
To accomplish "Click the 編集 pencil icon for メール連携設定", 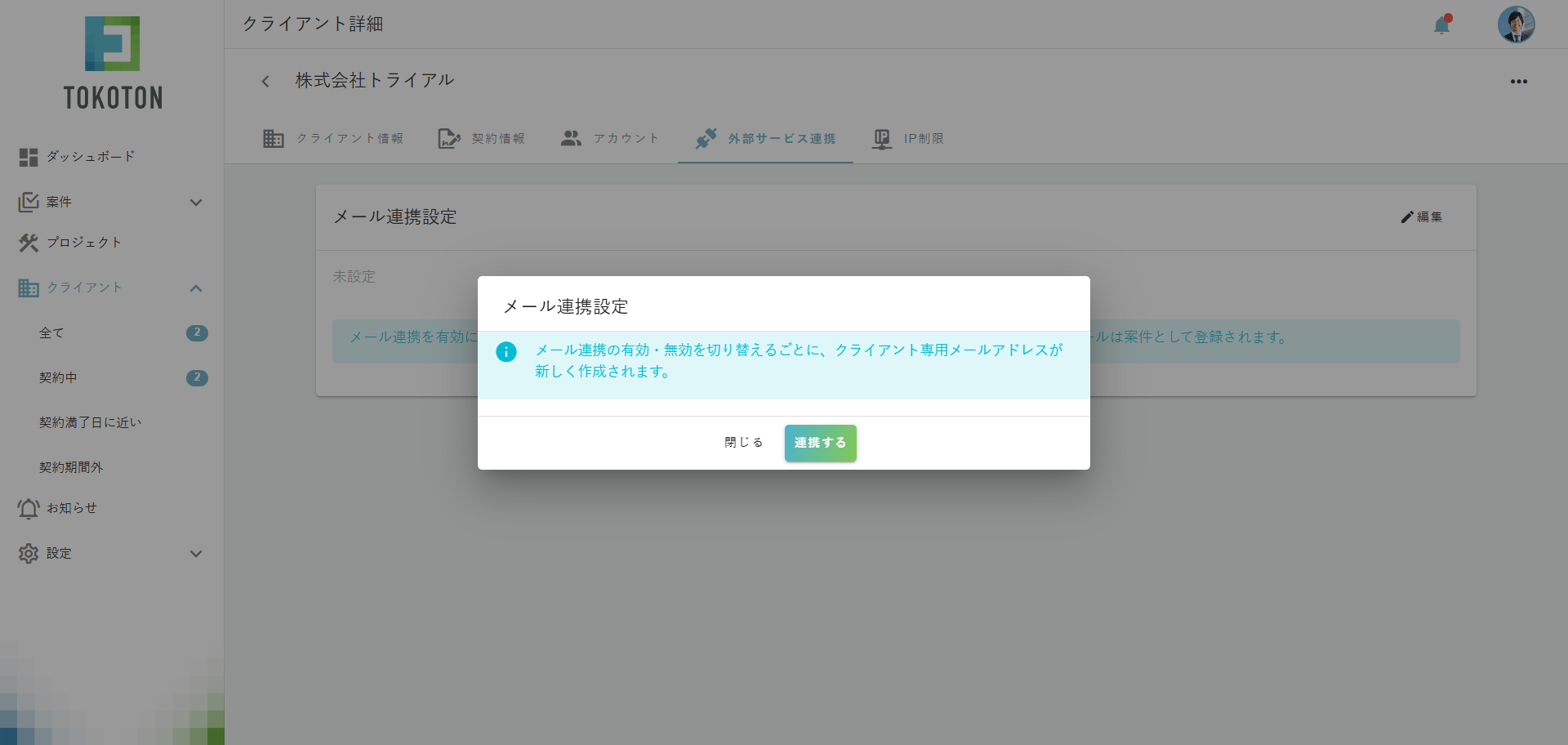I will click(1405, 216).
